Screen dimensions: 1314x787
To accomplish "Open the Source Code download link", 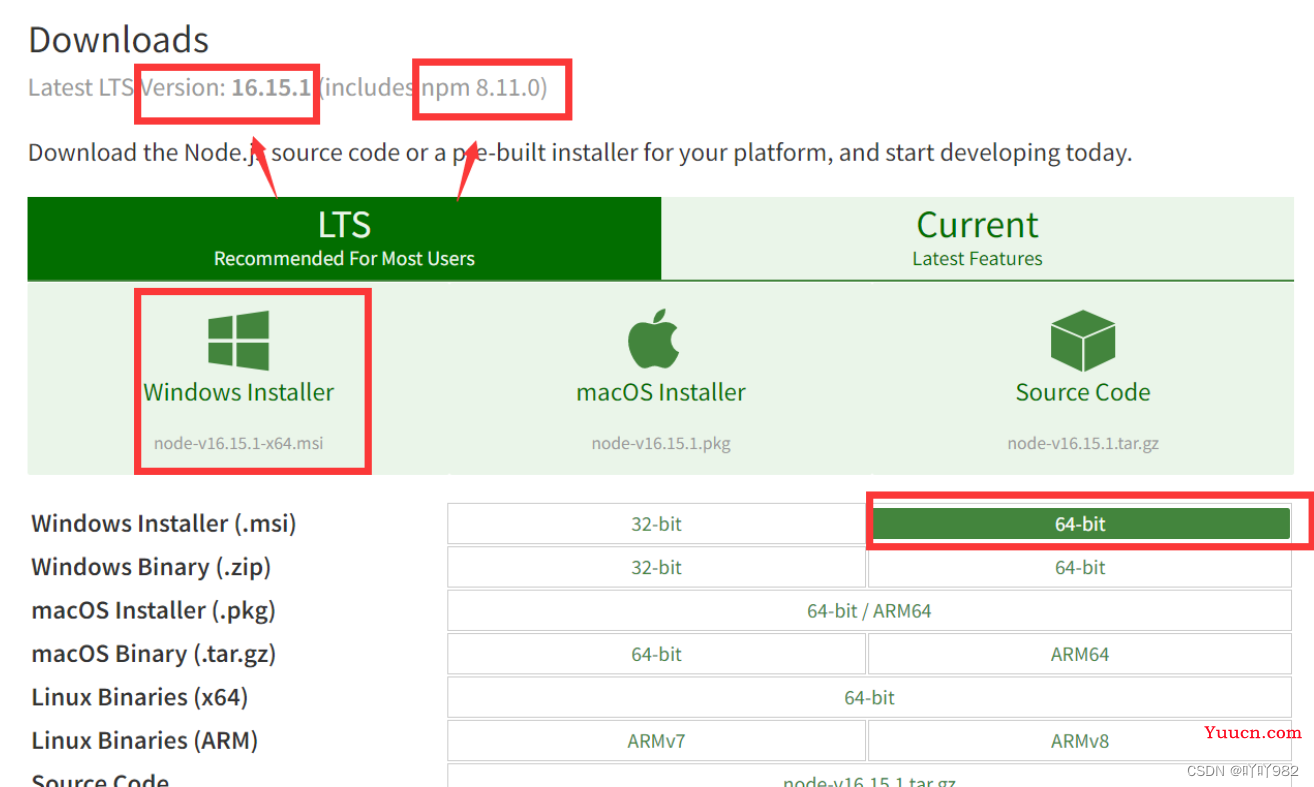I will (x=1083, y=392).
